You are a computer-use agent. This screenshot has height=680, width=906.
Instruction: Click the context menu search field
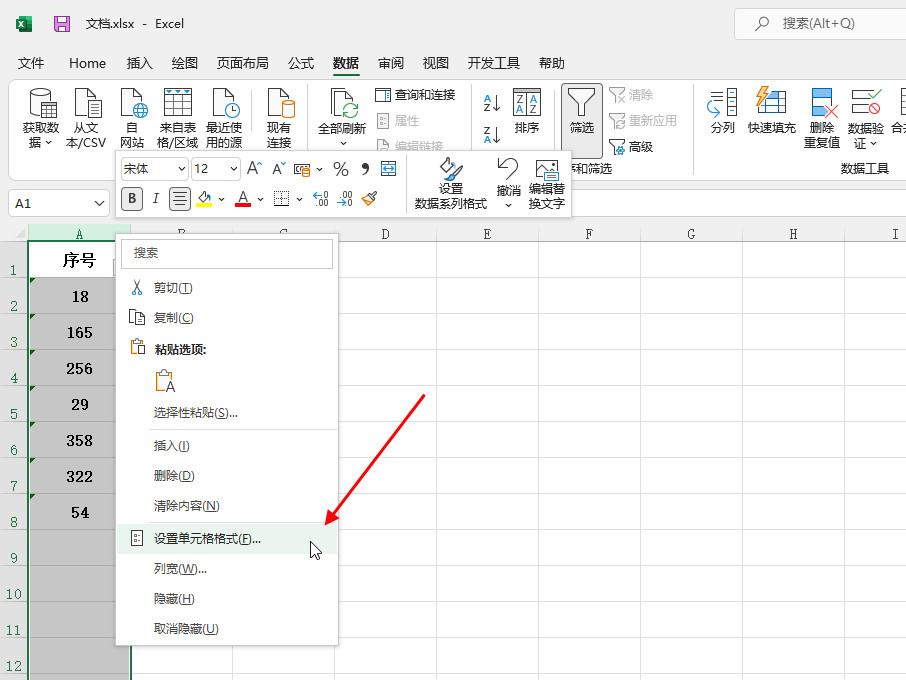[x=227, y=253]
